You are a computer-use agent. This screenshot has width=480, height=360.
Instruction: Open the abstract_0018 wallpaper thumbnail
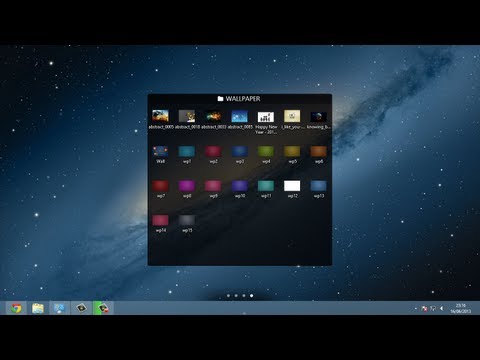pyautogui.click(x=187, y=116)
